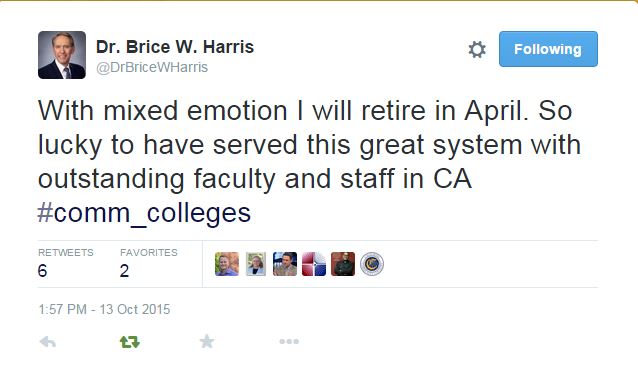
Task: Open Dr. Brice W. Harris profile photo
Action: [62, 55]
